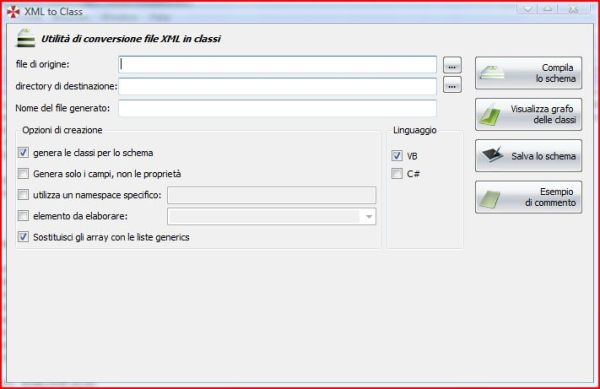Open Visualizza grafo delle classi

click(x=528, y=114)
